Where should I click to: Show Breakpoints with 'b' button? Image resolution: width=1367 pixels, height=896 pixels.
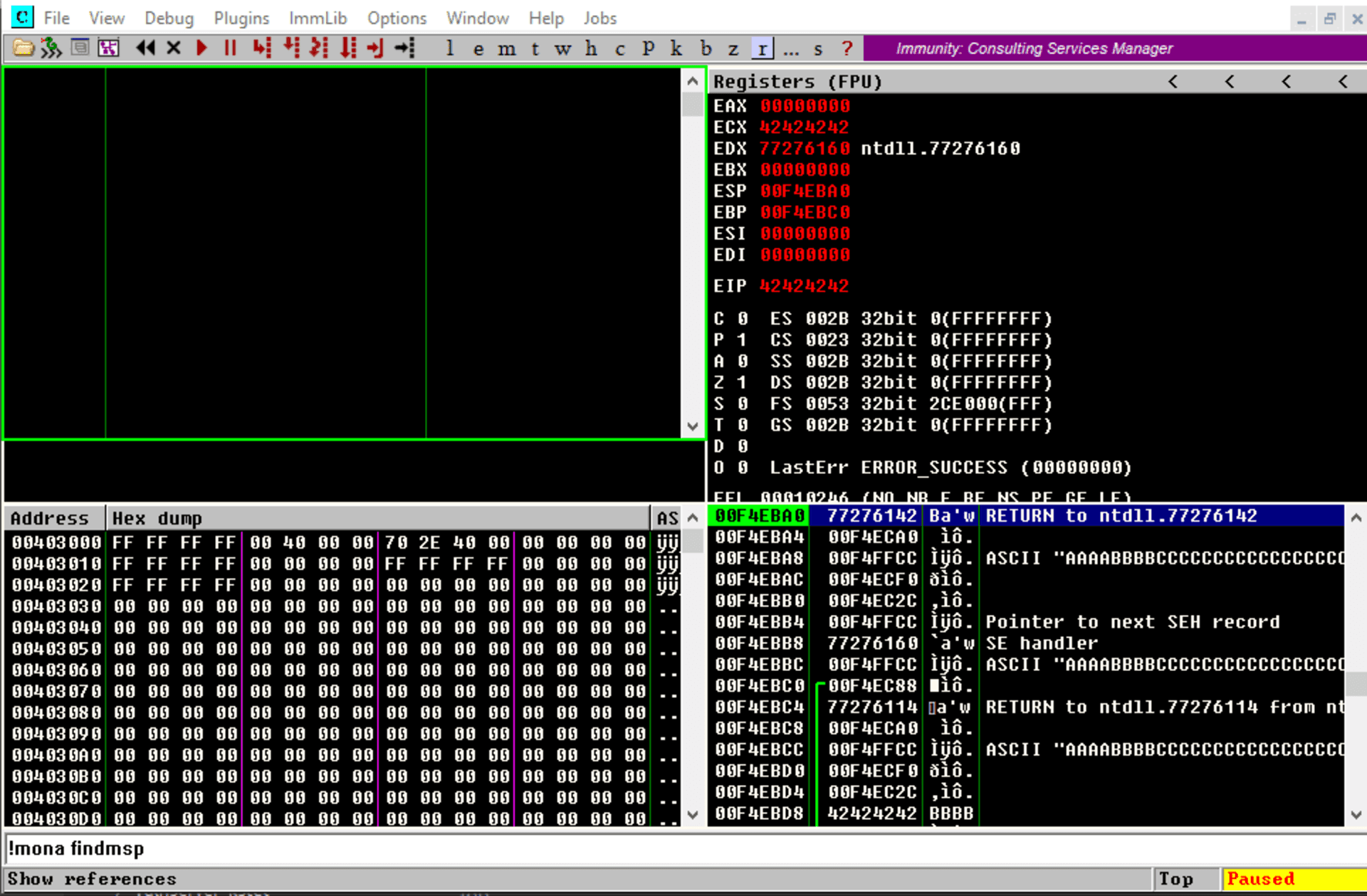tap(705, 48)
